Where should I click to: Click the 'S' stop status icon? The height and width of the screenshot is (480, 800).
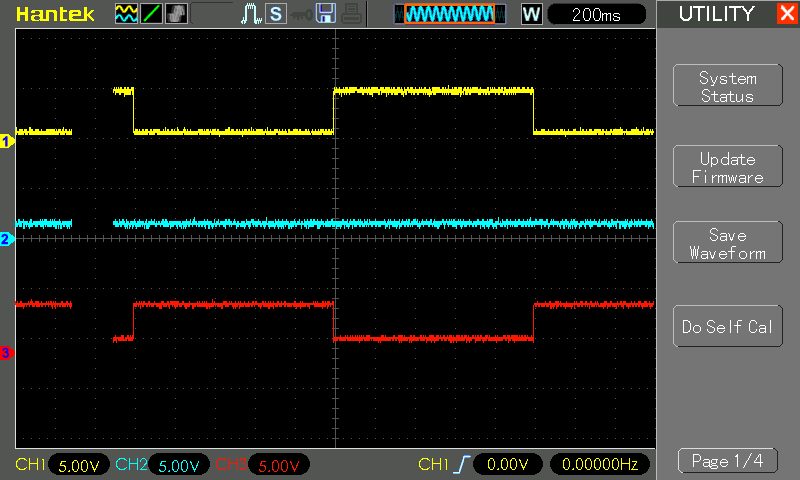point(275,14)
